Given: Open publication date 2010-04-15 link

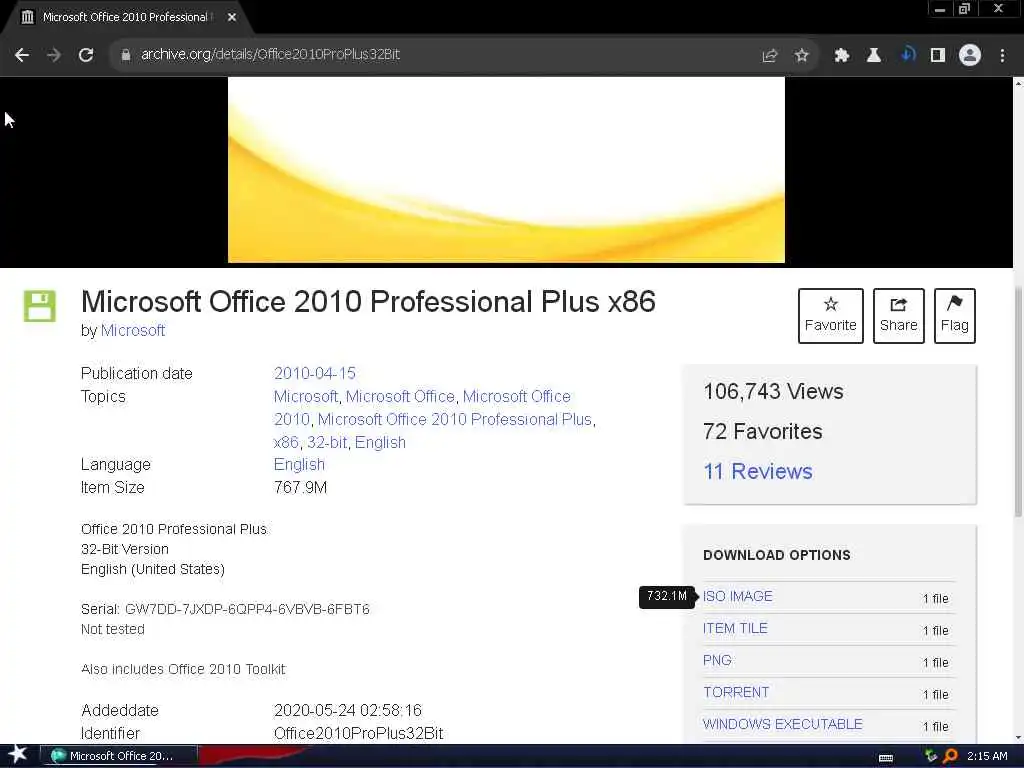Looking at the screenshot, I should [315, 374].
